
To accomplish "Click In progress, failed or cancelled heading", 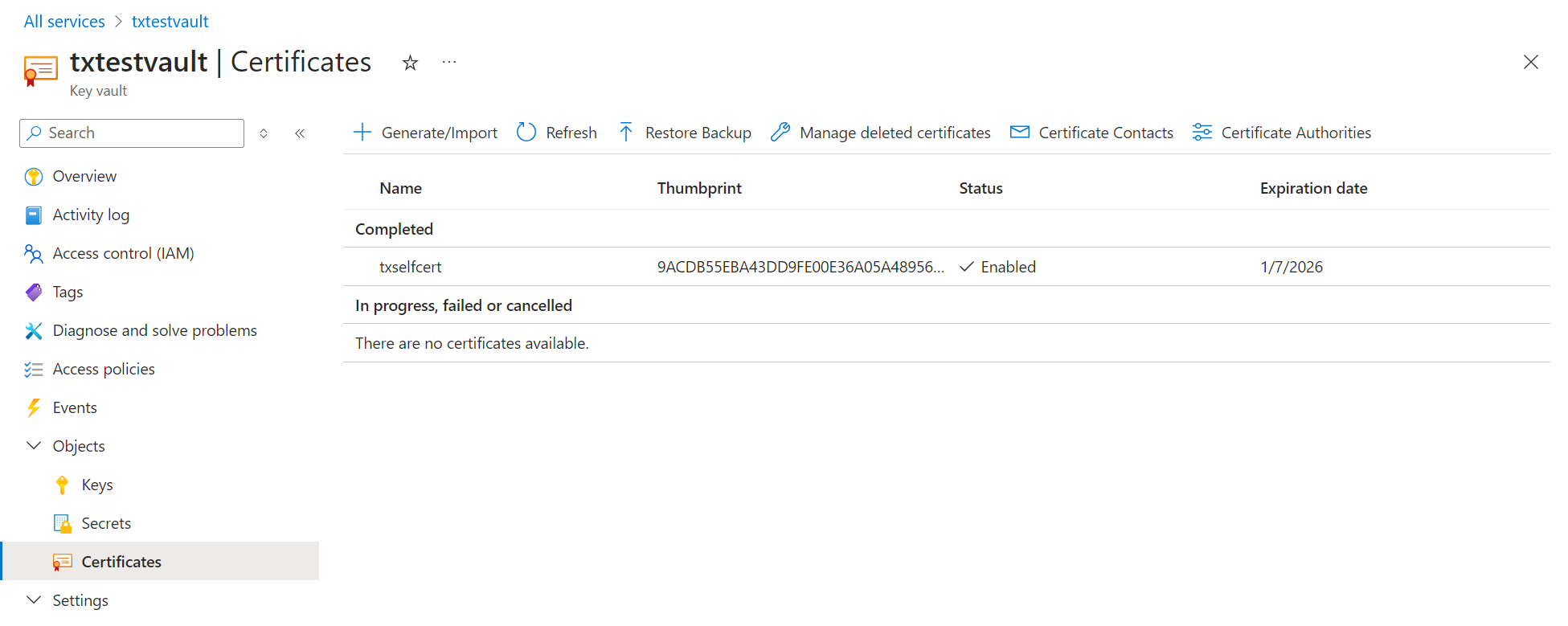I will pyautogui.click(x=464, y=305).
